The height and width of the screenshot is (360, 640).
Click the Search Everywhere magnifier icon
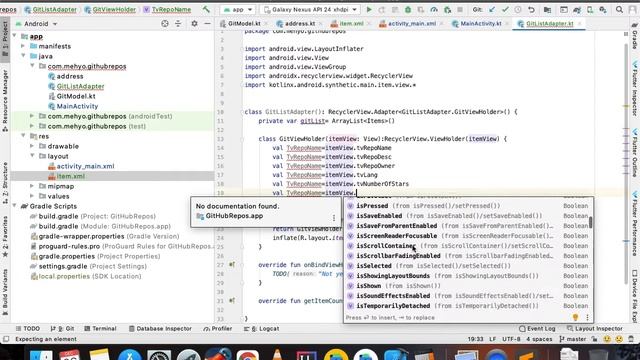point(619,9)
